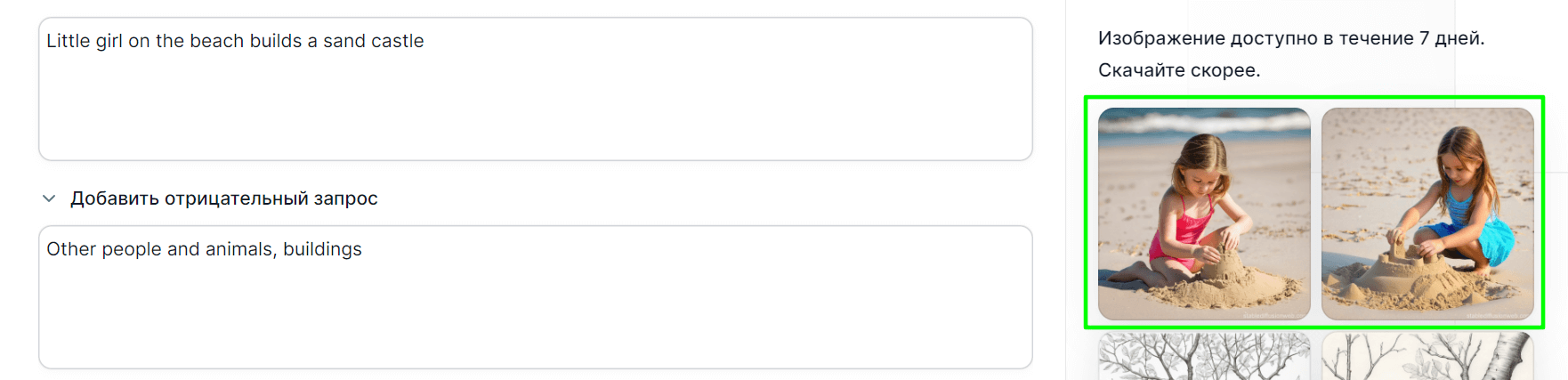The image size is (1568, 380).
Task: Click the ocean waves in the pink swimsuit image
Action: click(1204, 121)
